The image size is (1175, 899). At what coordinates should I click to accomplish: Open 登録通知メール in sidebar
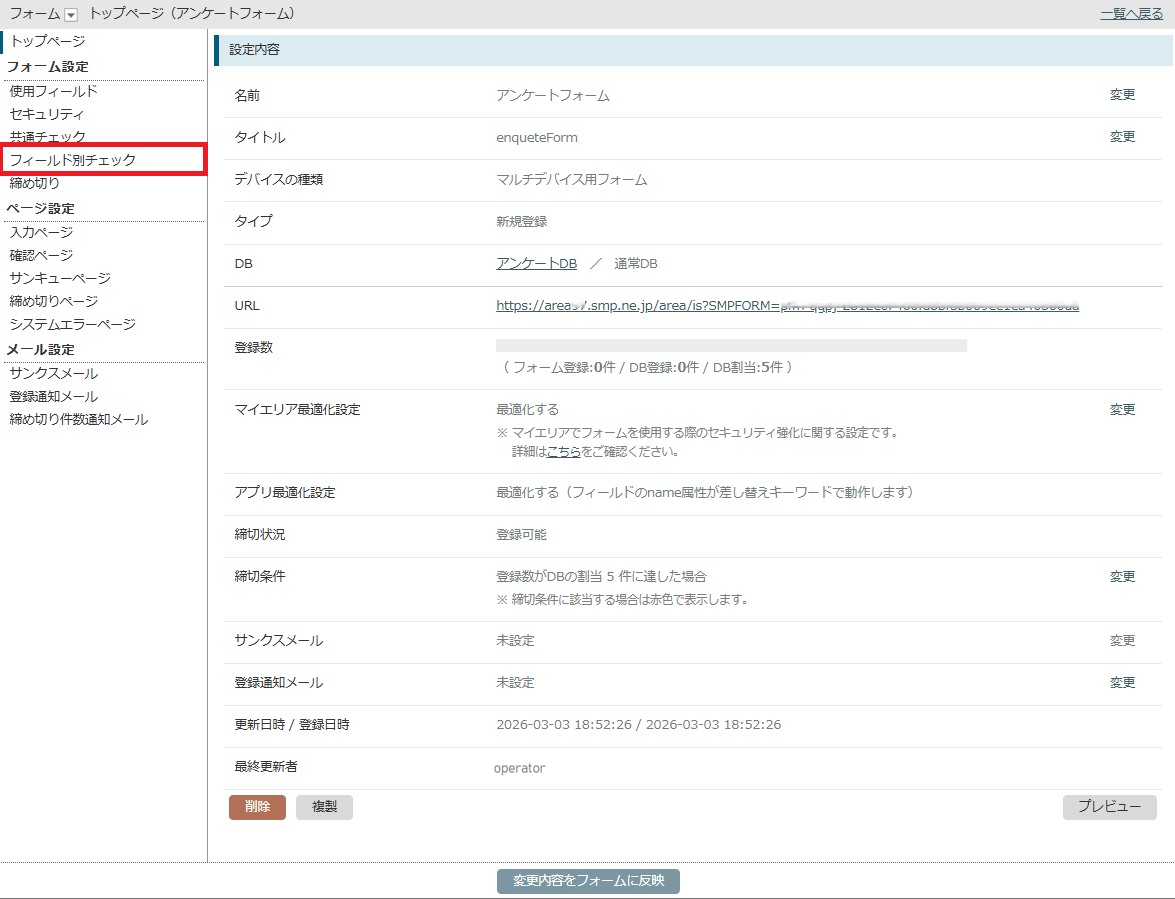[x=53, y=396]
